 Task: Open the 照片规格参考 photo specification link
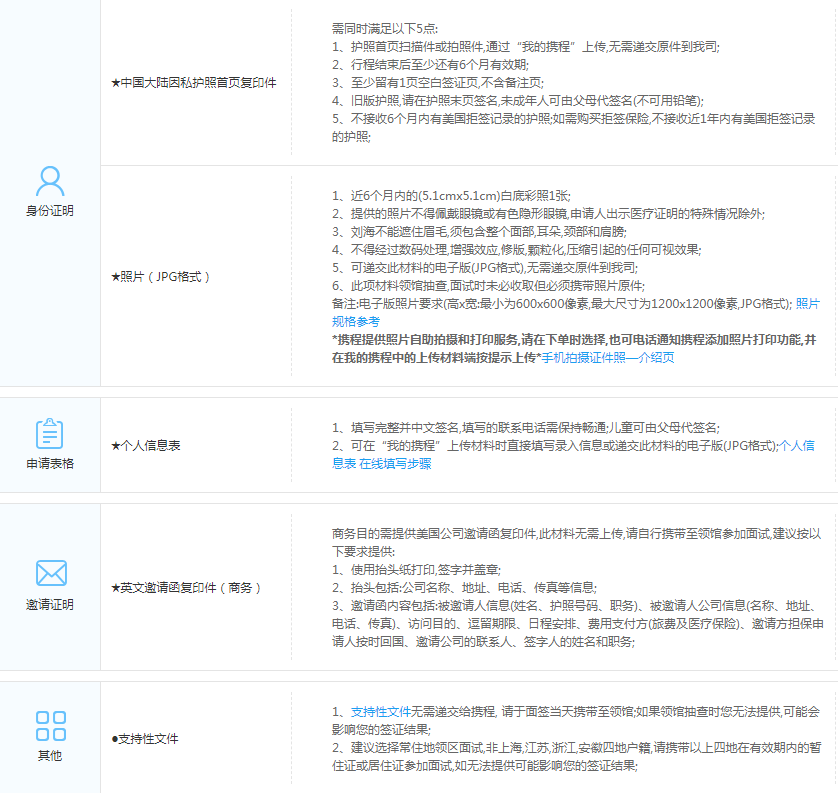pos(807,303)
